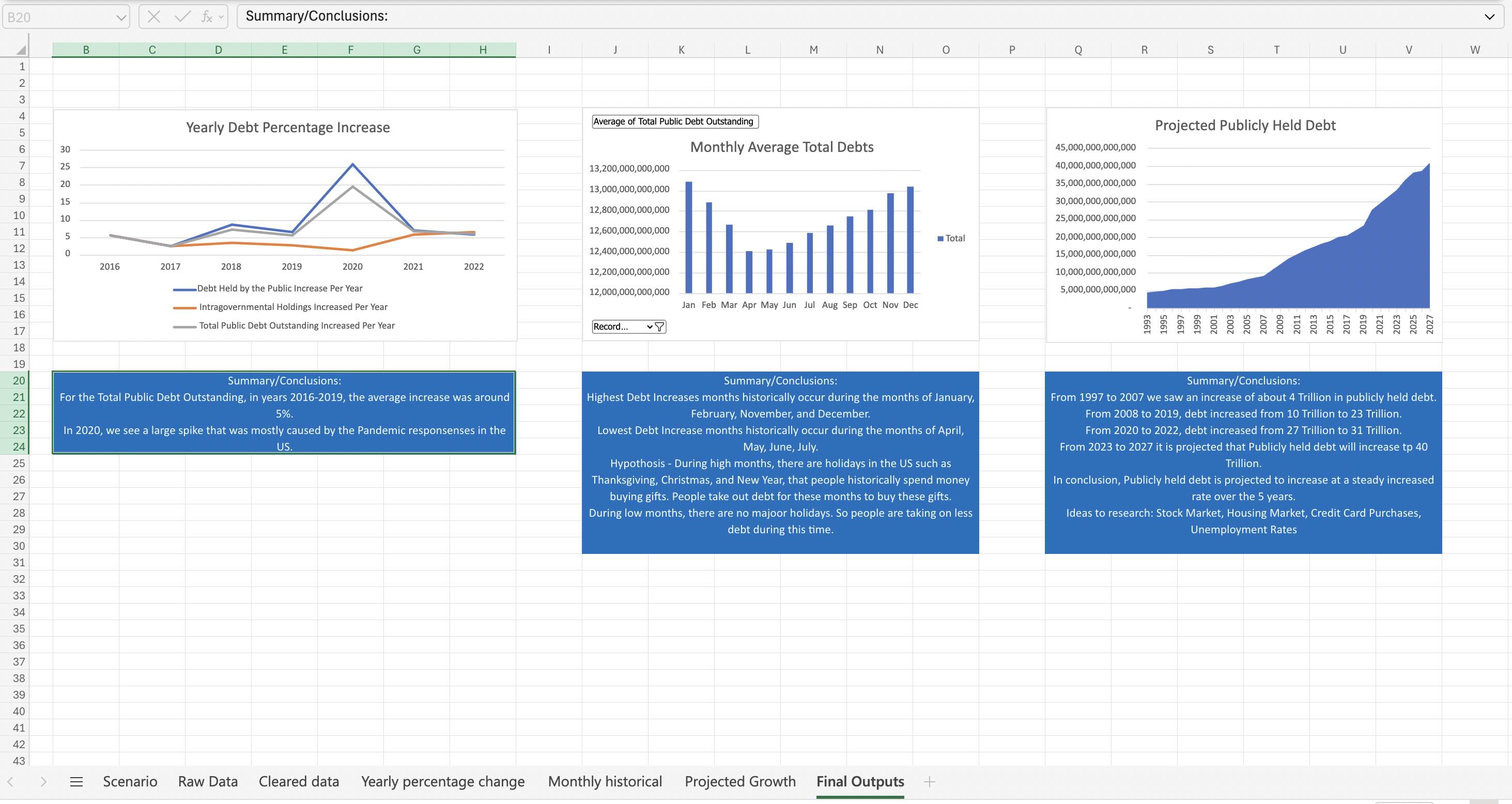Switch to the Raw Data sheet tab
This screenshot has width=1512, height=804.
pyautogui.click(x=208, y=782)
